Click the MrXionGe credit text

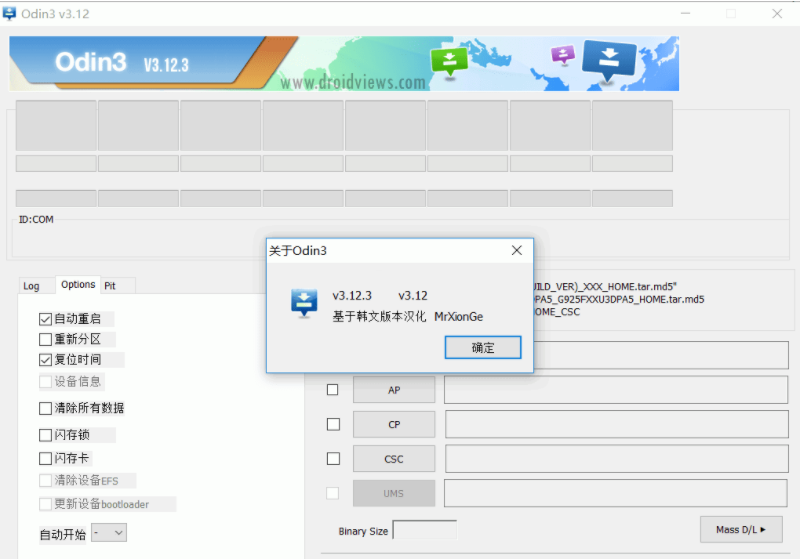(x=458, y=317)
